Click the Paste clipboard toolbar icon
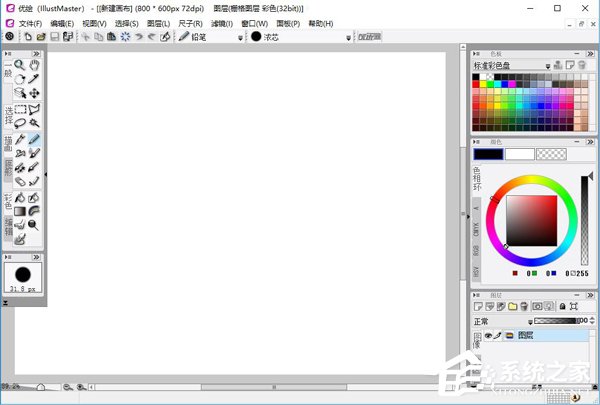This screenshot has height=405, width=600. (111, 37)
